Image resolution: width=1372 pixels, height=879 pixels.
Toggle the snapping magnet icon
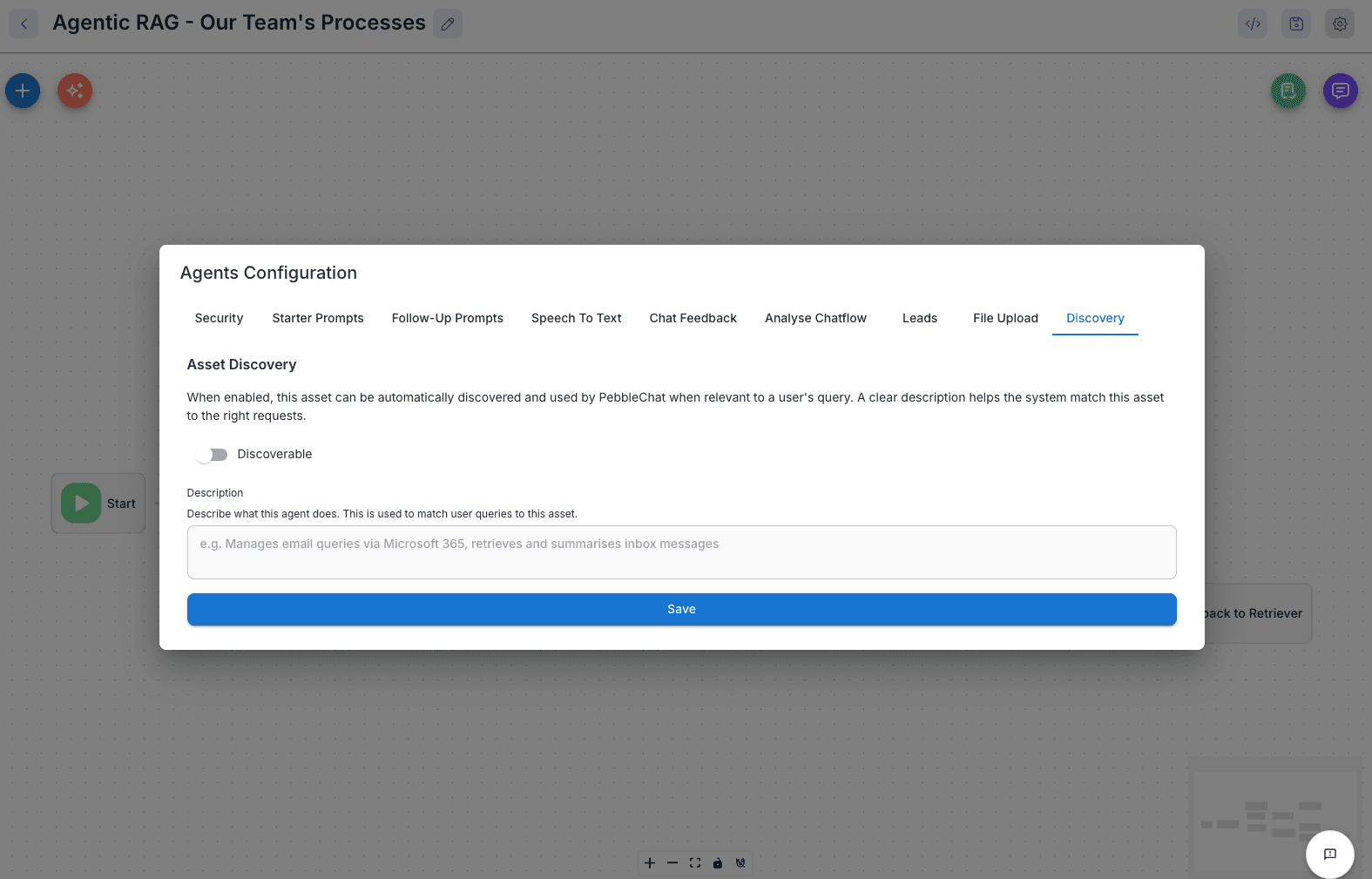point(740,863)
